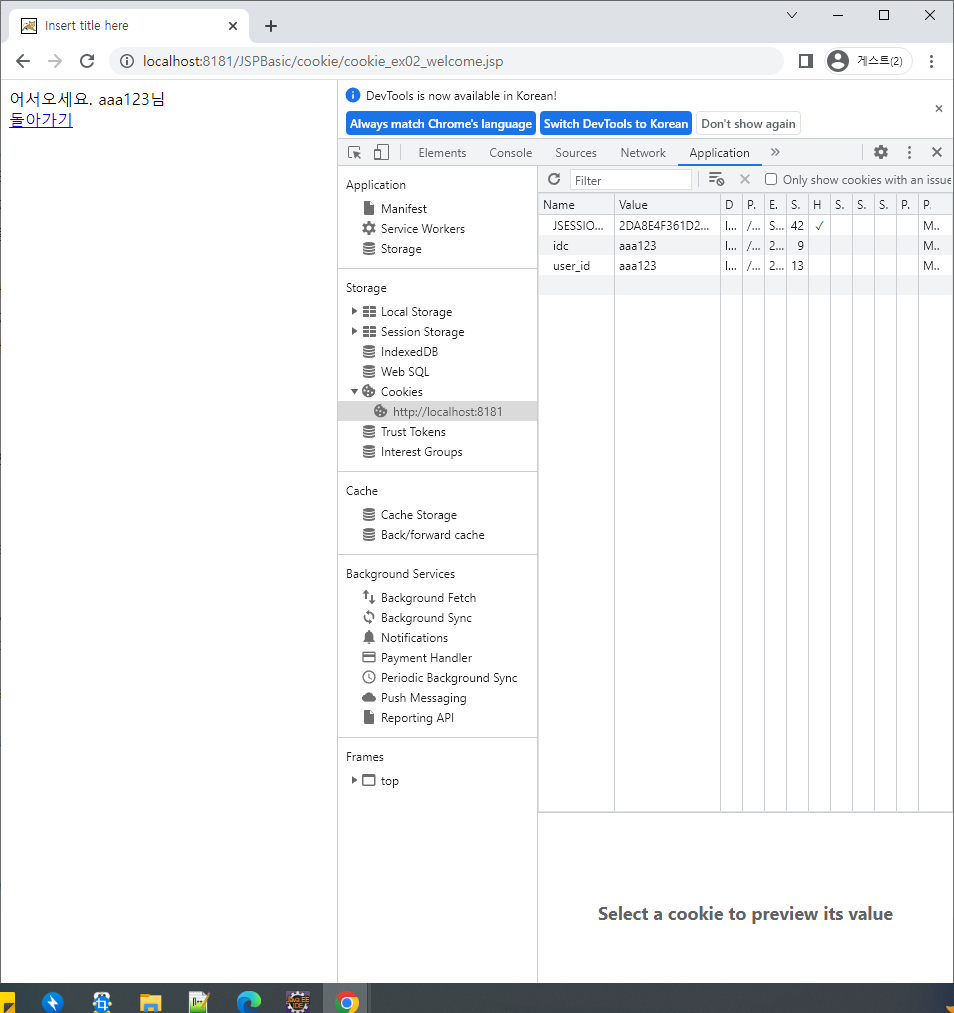The image size is (954, 1013).
Task: Click the Trust Tokens database icon
Action: 369,432
